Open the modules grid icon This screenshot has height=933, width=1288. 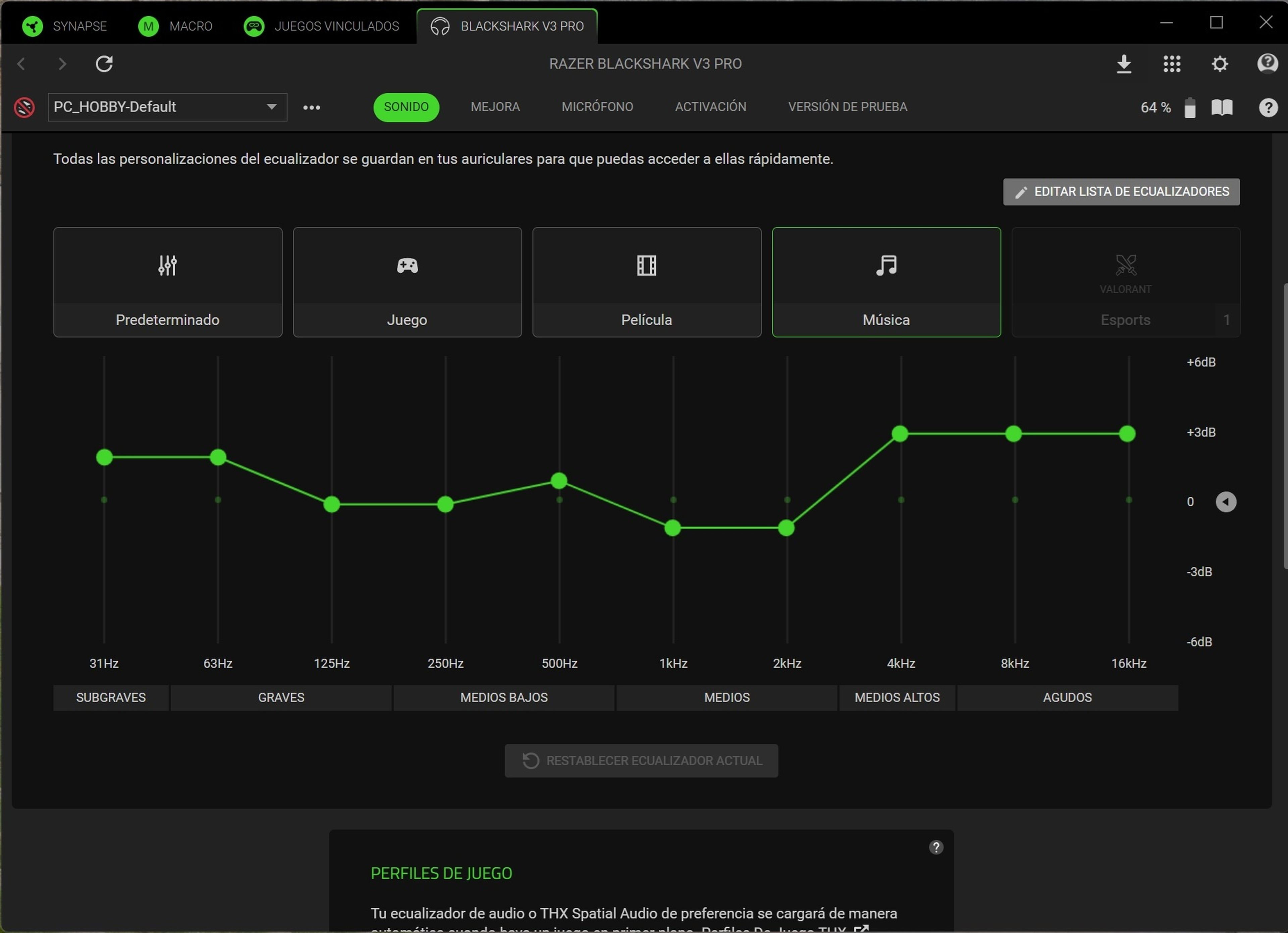point(1172,64)
